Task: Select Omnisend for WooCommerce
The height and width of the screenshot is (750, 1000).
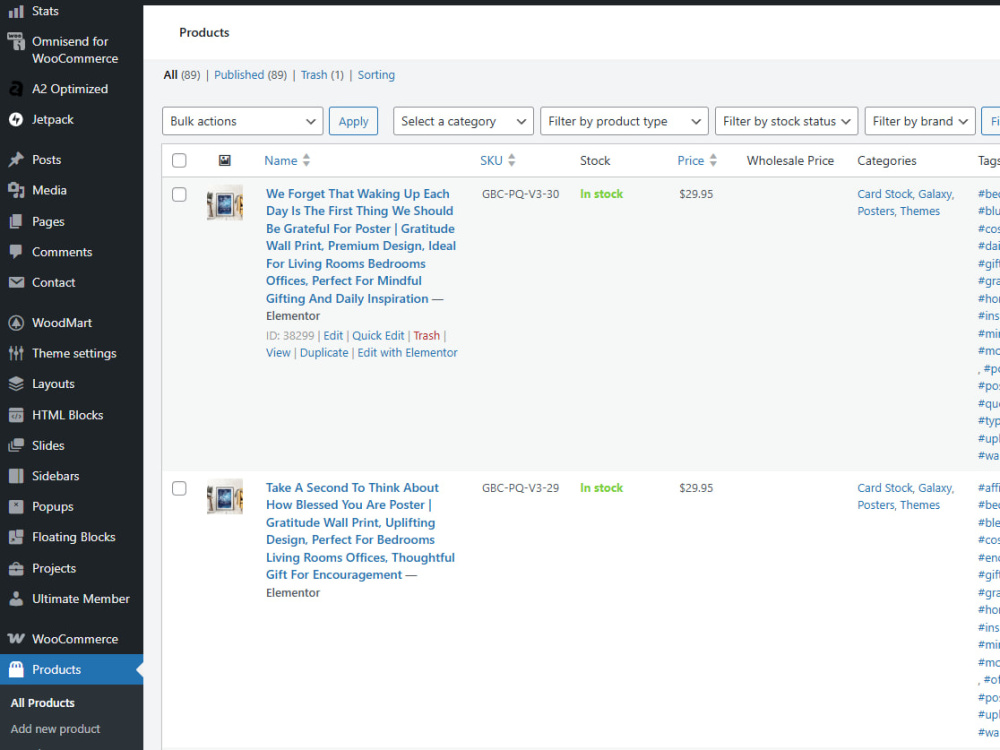Action: (70, 49)
